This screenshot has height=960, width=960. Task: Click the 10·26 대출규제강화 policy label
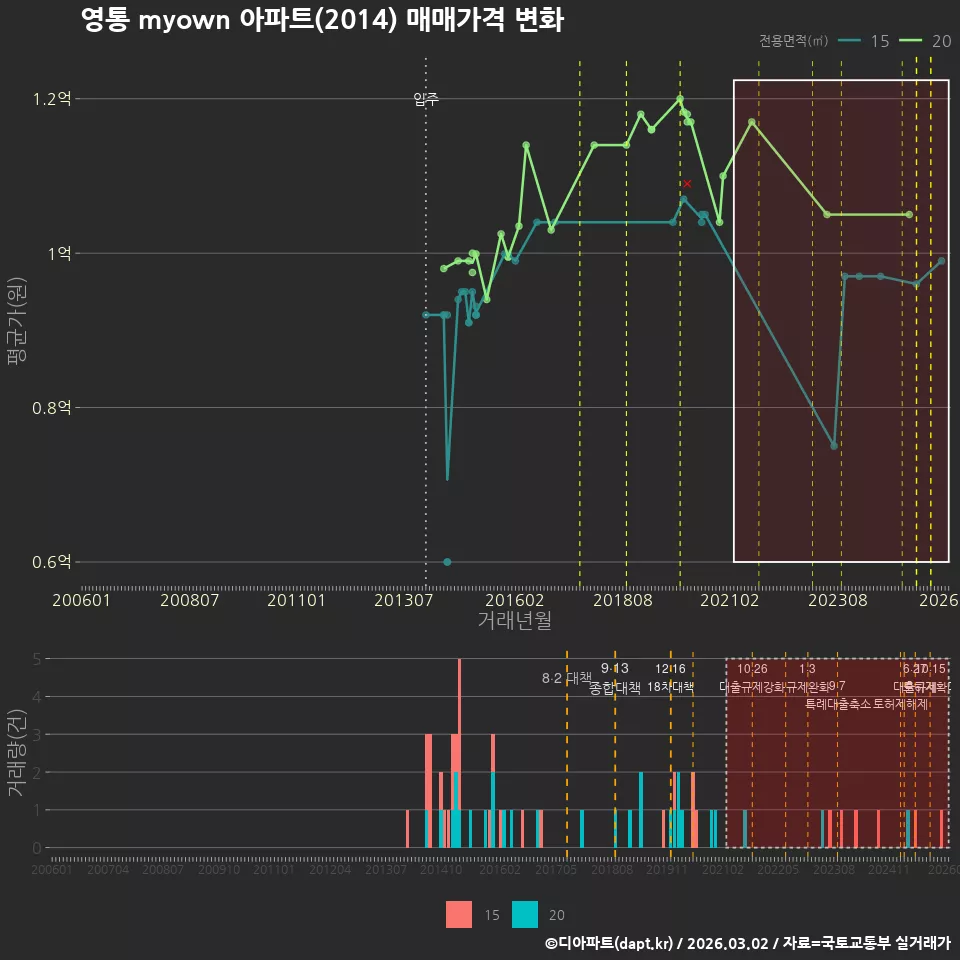click(752, 678)
